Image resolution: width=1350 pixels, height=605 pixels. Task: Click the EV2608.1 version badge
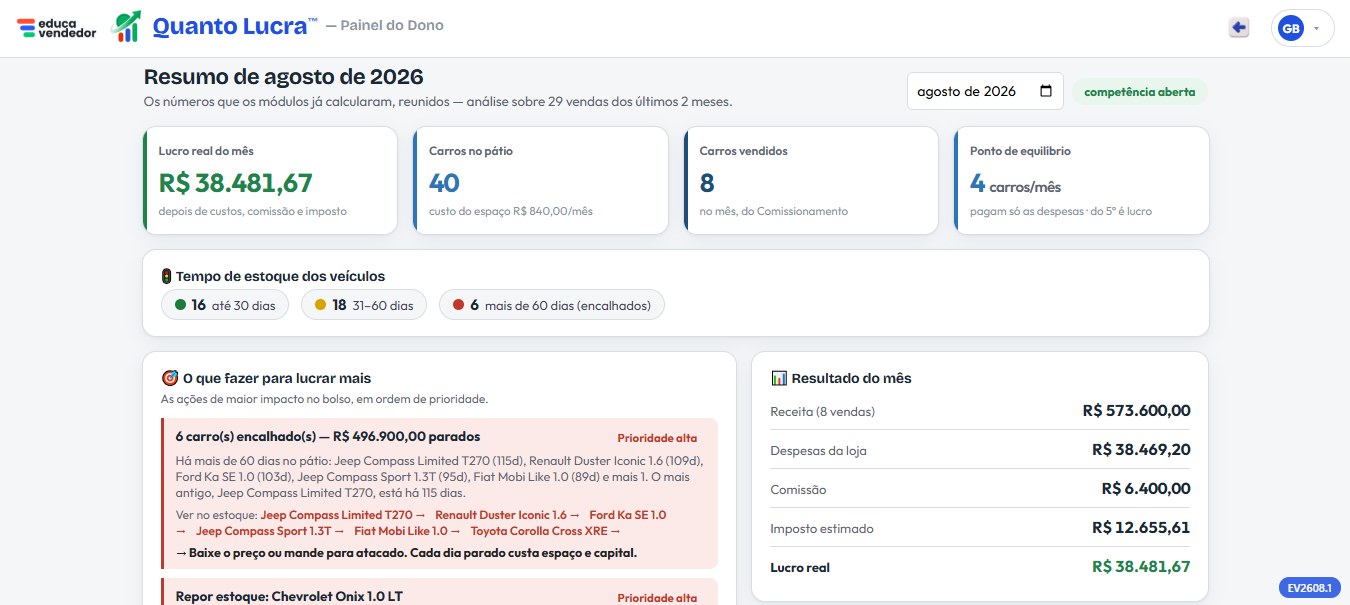pyautogui.click(x=1310, y=588)
